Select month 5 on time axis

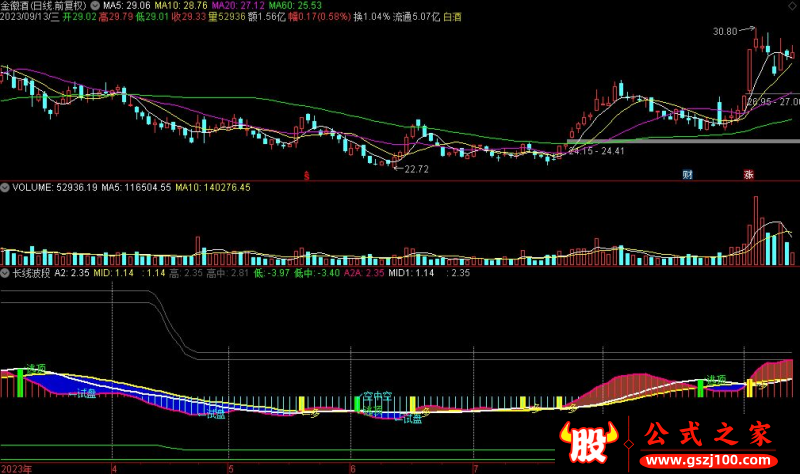pos(231,468)
